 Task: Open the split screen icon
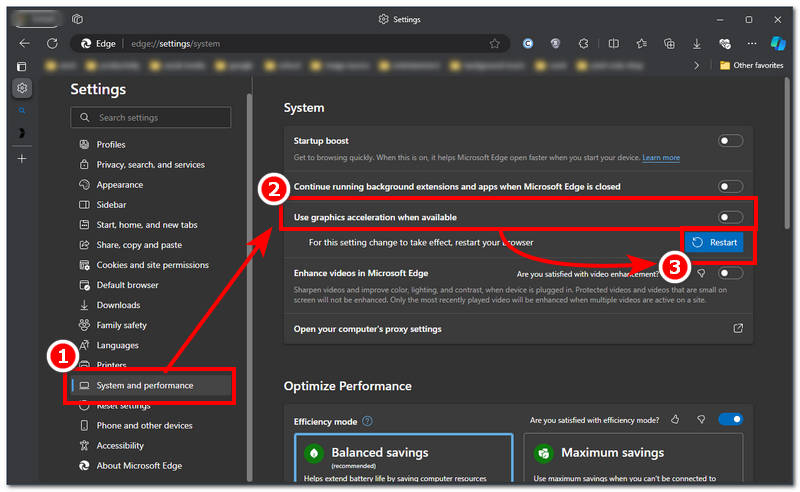pyautogui.click(x=613, y=44)
